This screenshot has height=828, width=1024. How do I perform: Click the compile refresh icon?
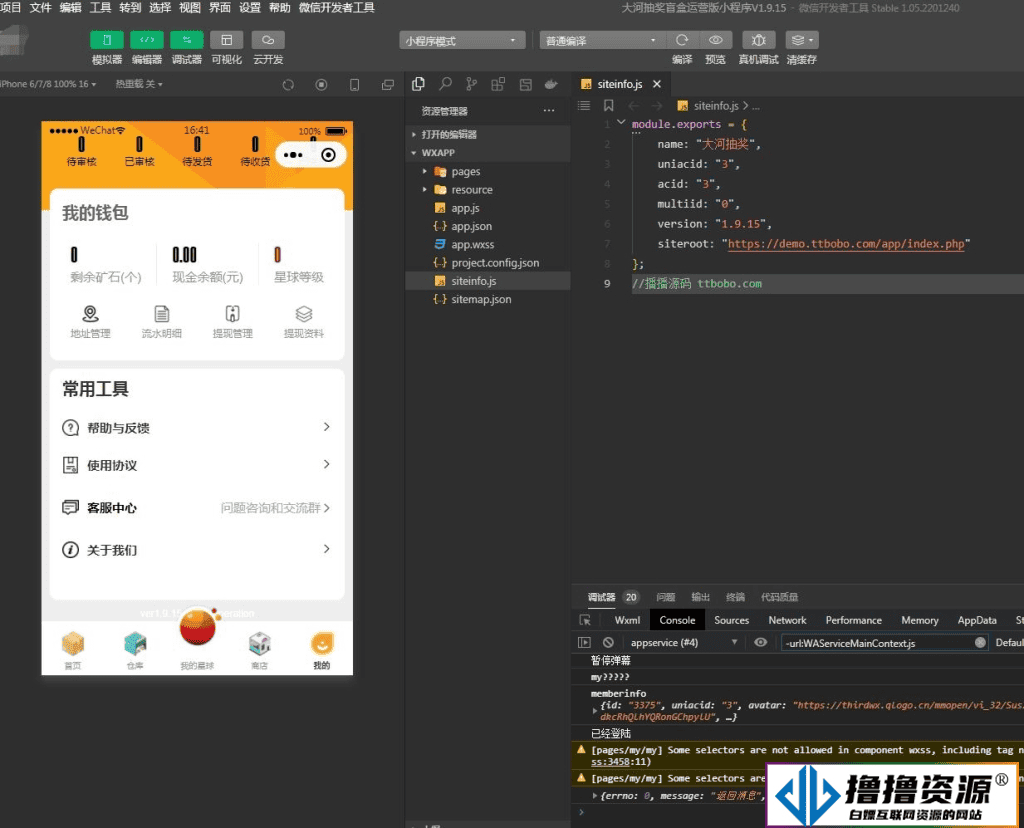(x=682, y=40)
